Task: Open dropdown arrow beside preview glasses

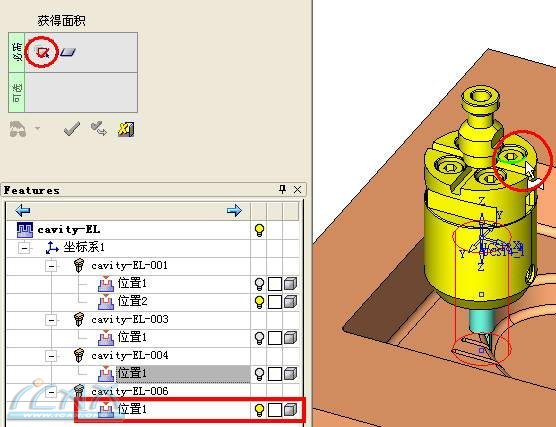Action: pyautogui.click(x=37, y=128)
